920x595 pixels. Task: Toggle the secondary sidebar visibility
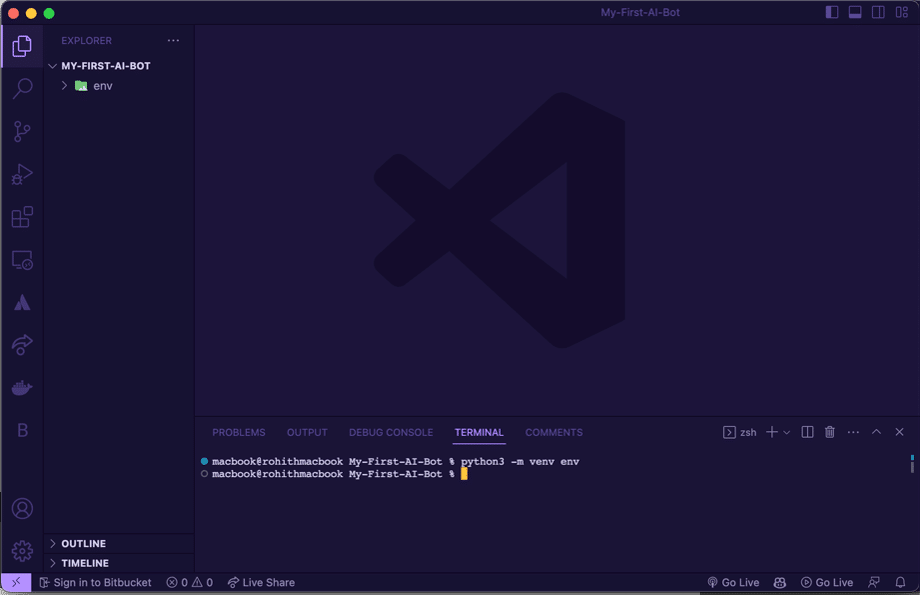pos(878,13)
